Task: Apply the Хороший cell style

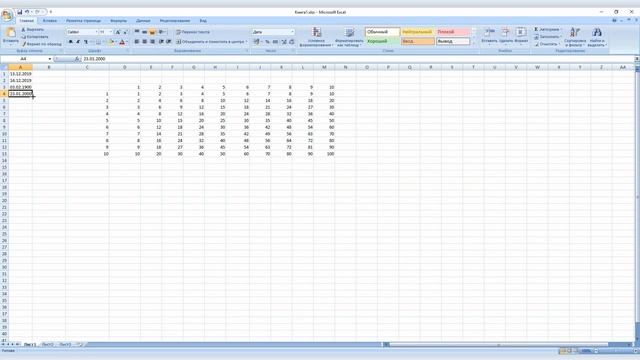Action: click(382, 41)
